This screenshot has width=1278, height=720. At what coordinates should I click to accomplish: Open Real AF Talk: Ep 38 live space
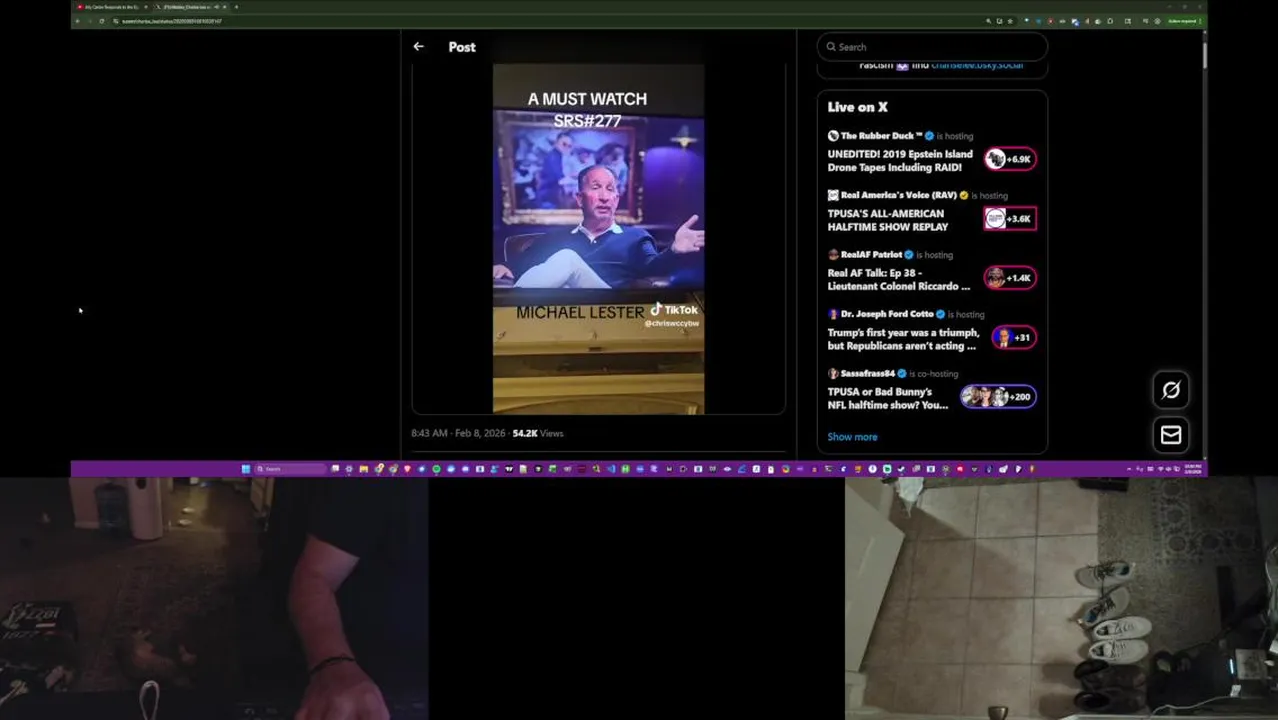tap(899, 279)
